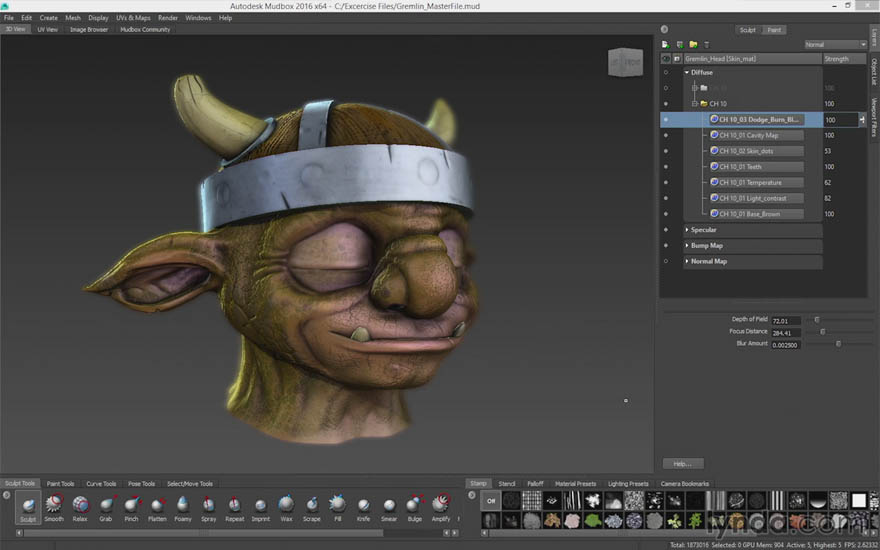Screen dimensions: 880x550
Task: Expand the Bump Map channel
Action: coord(687,245)
